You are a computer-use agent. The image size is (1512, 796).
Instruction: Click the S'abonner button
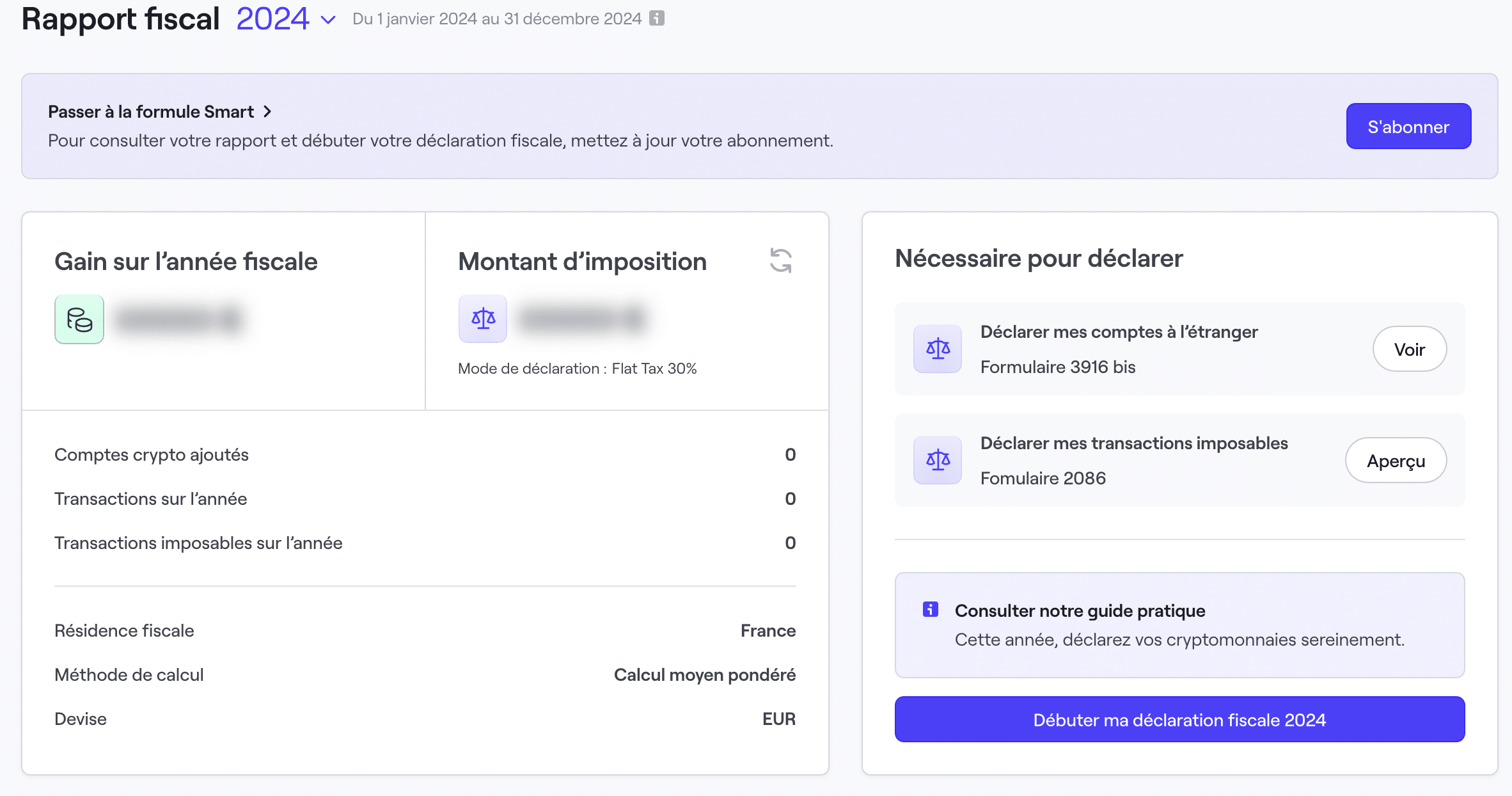point(1408,126)
